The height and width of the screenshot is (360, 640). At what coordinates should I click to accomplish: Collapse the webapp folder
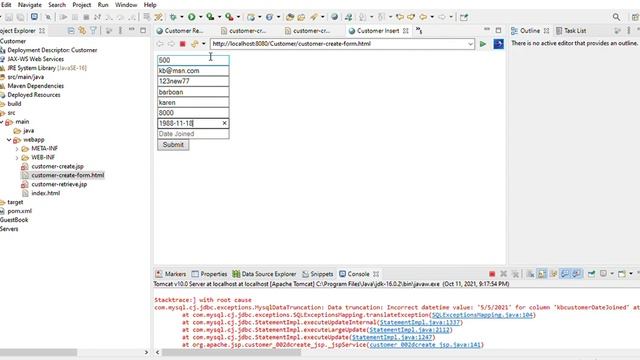click(x=9, y=140)
